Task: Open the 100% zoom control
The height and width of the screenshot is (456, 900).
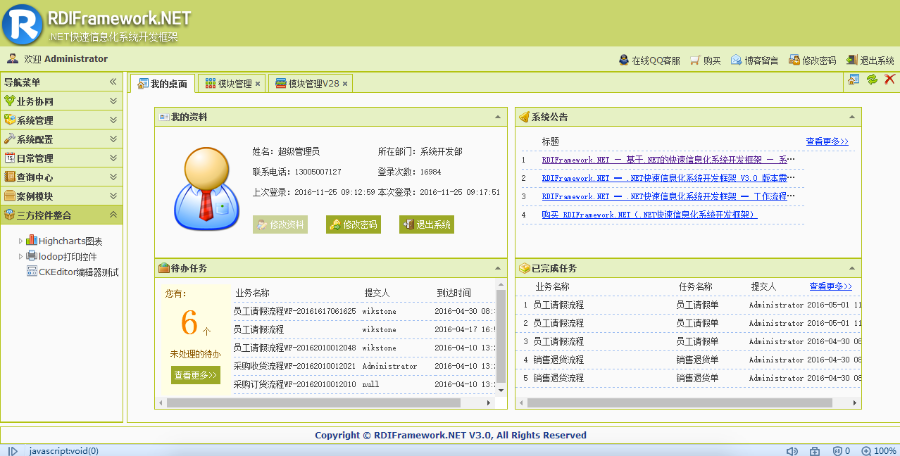Action: 879,451
